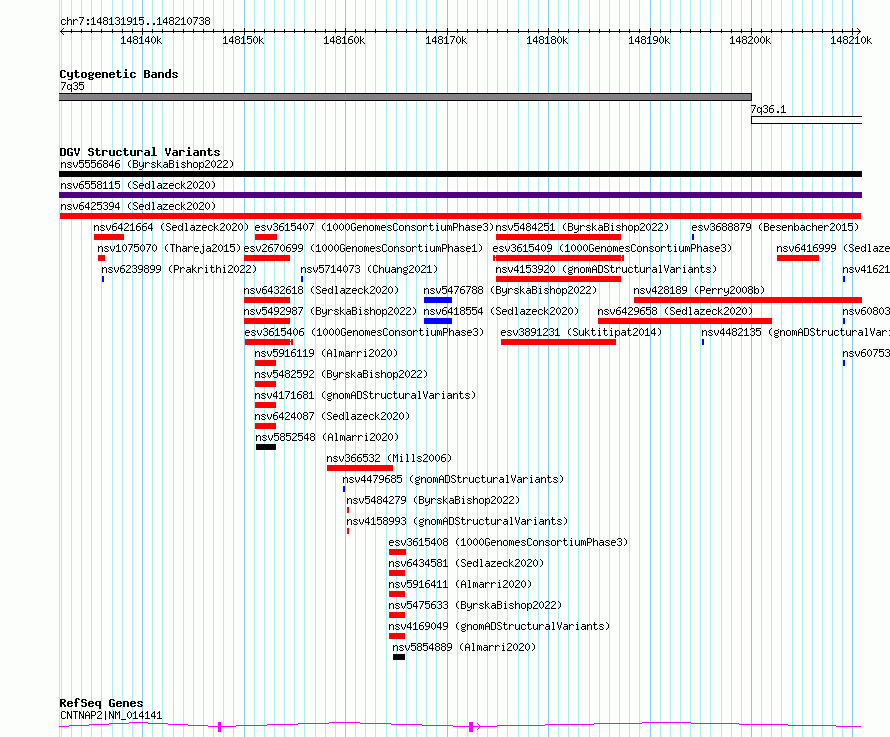Select the black nsv5852548 (Almarri2020) bar
The width and height of the screenshot is (890, 737).
pyautogui.click(x=266, y=447)
